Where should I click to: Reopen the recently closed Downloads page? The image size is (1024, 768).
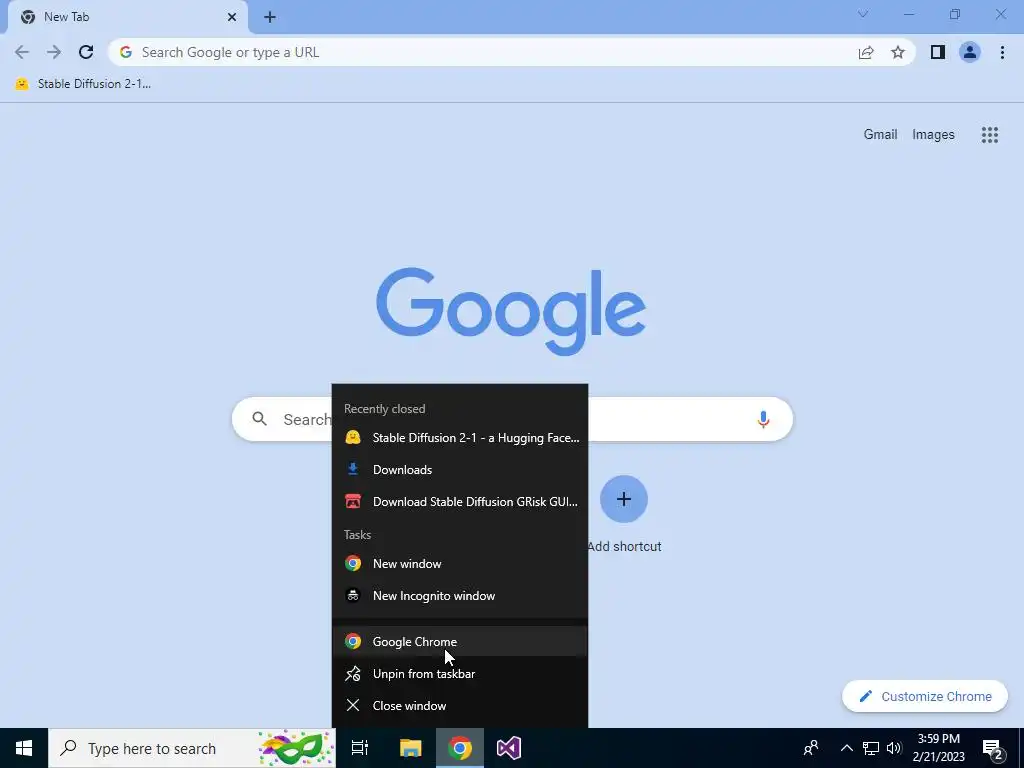coord(460,470)
